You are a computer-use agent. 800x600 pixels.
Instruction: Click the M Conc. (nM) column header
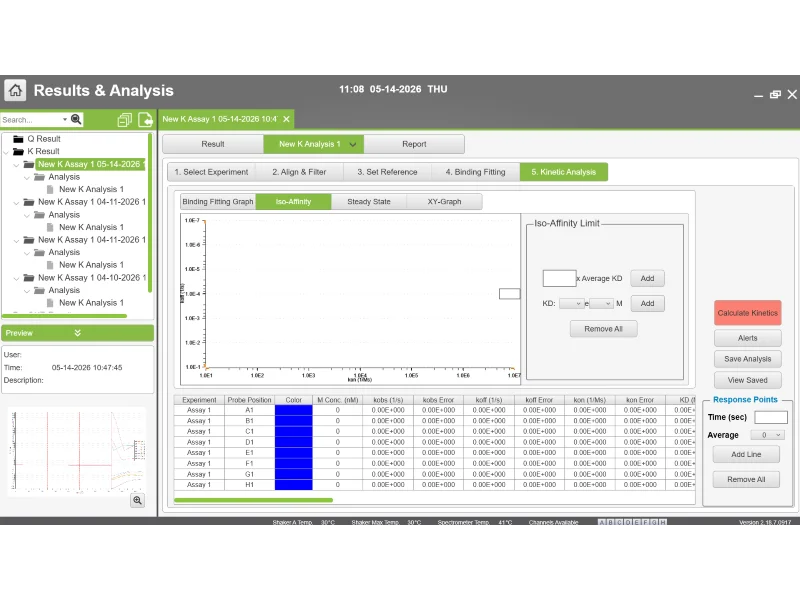pos(337,400)
